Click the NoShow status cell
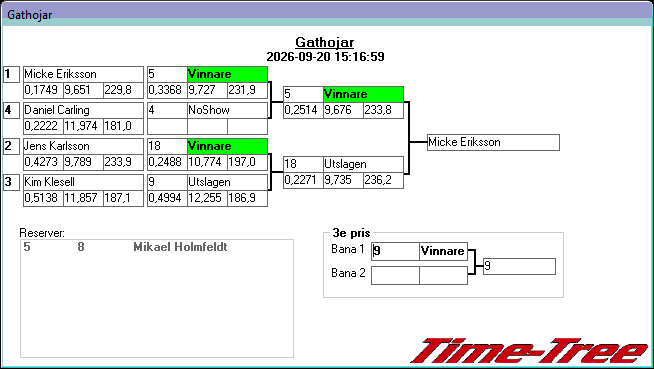This screenshot has width=654, height=369. [x=227, y=110]
